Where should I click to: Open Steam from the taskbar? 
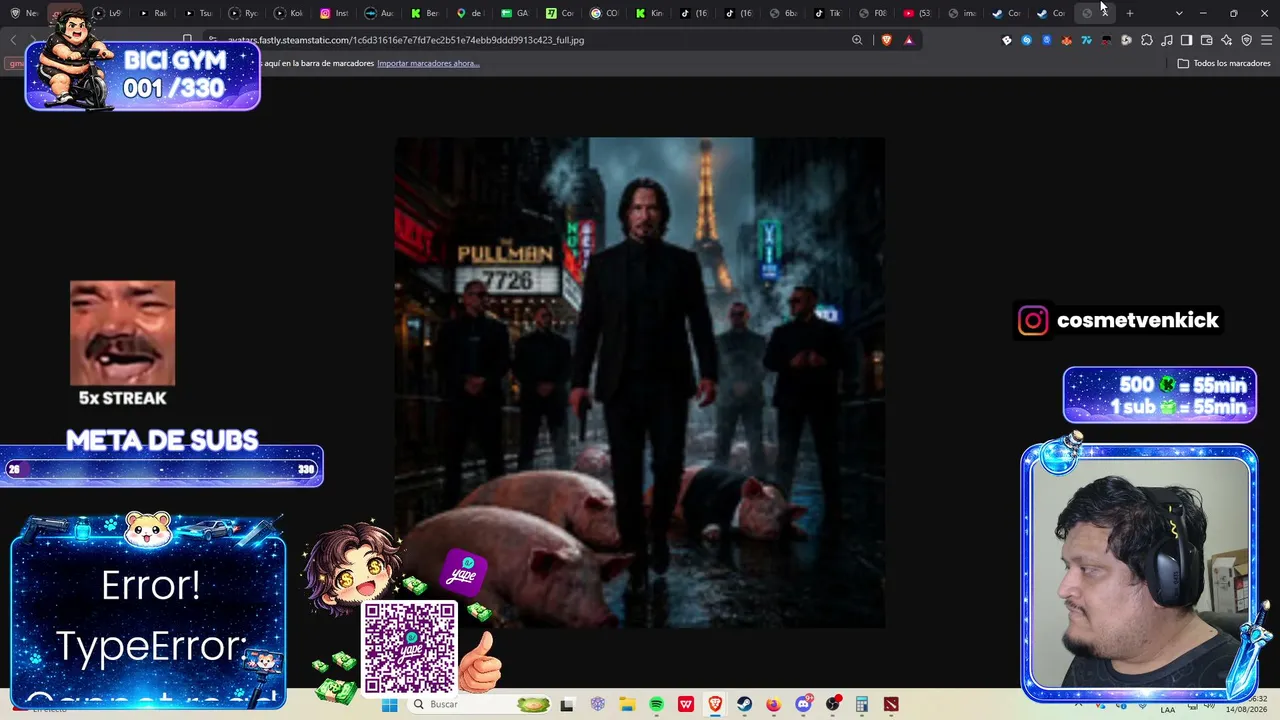[x=744, y=704]
